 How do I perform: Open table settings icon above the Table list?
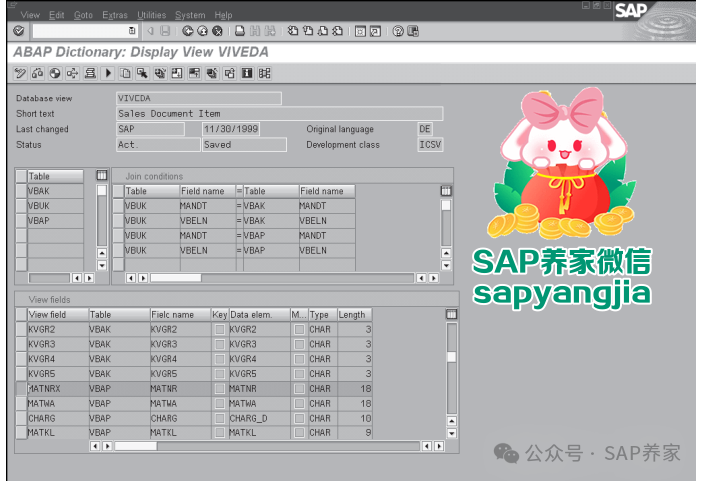tap(102, 175)
